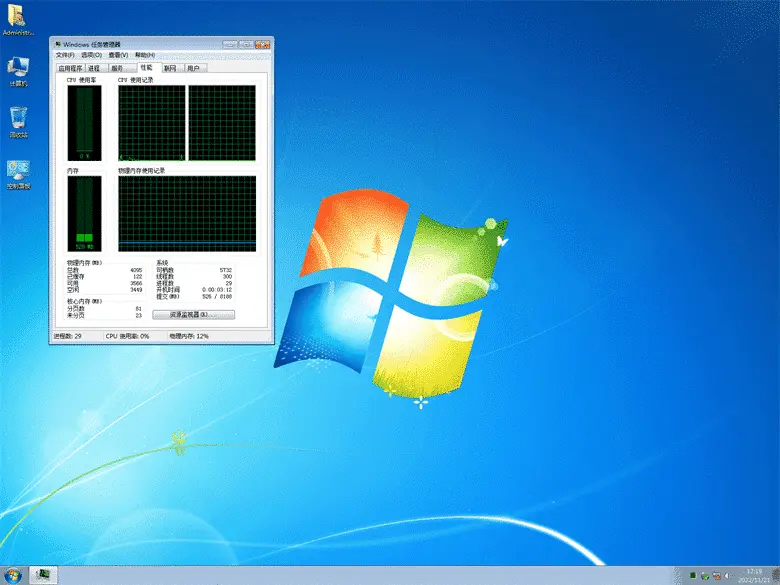Open the 查看(V) menu
This screenshot has width=780, height=585.
pos(119,55)
